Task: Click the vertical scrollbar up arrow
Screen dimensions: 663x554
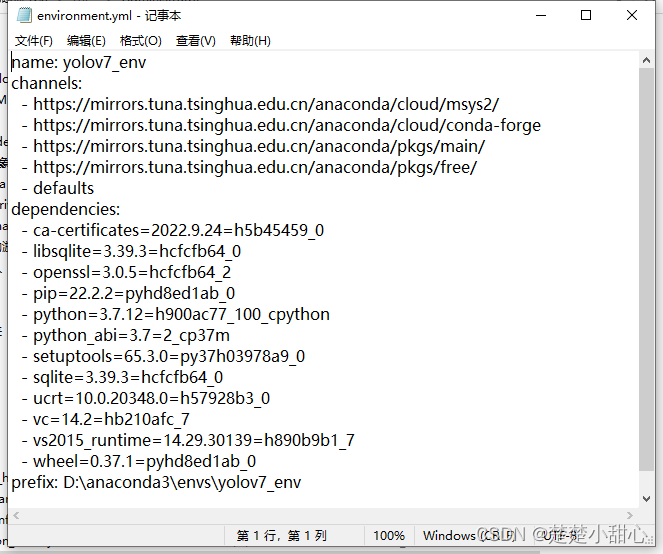Action: pos(646,60)
